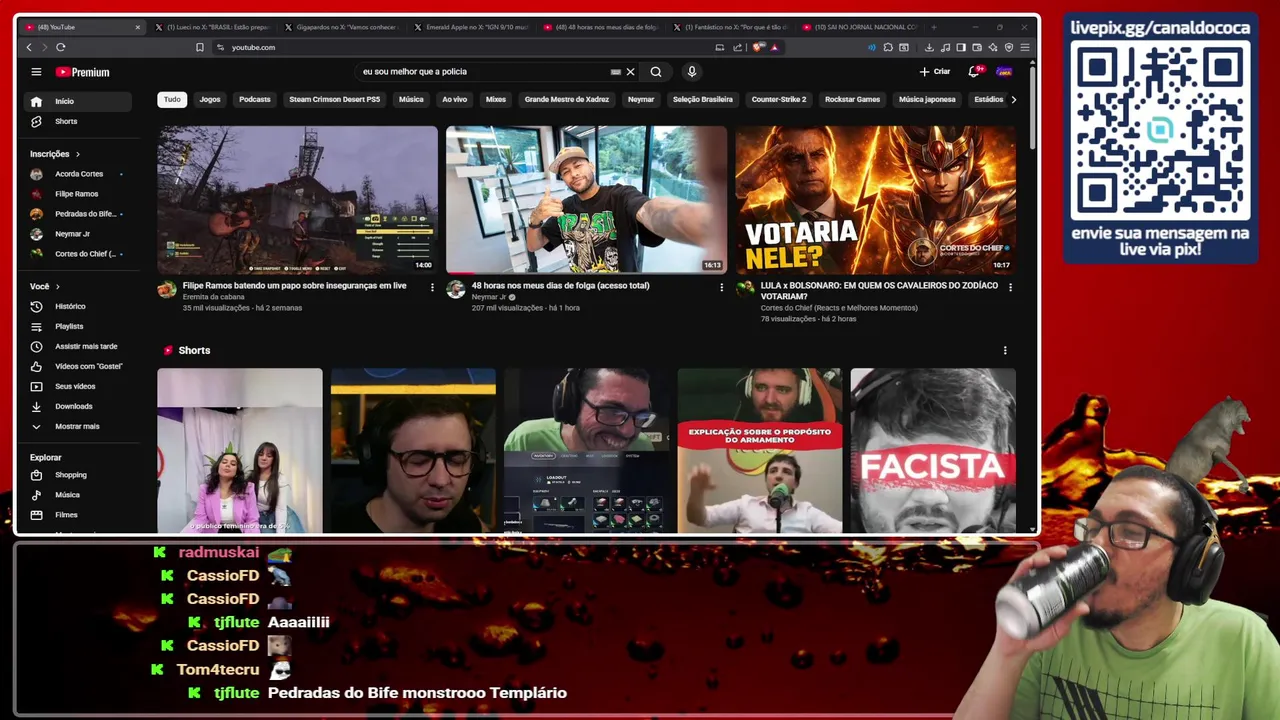Open the notifications bell
This screenshot has width=1280, height=720.
click(974, 72)
